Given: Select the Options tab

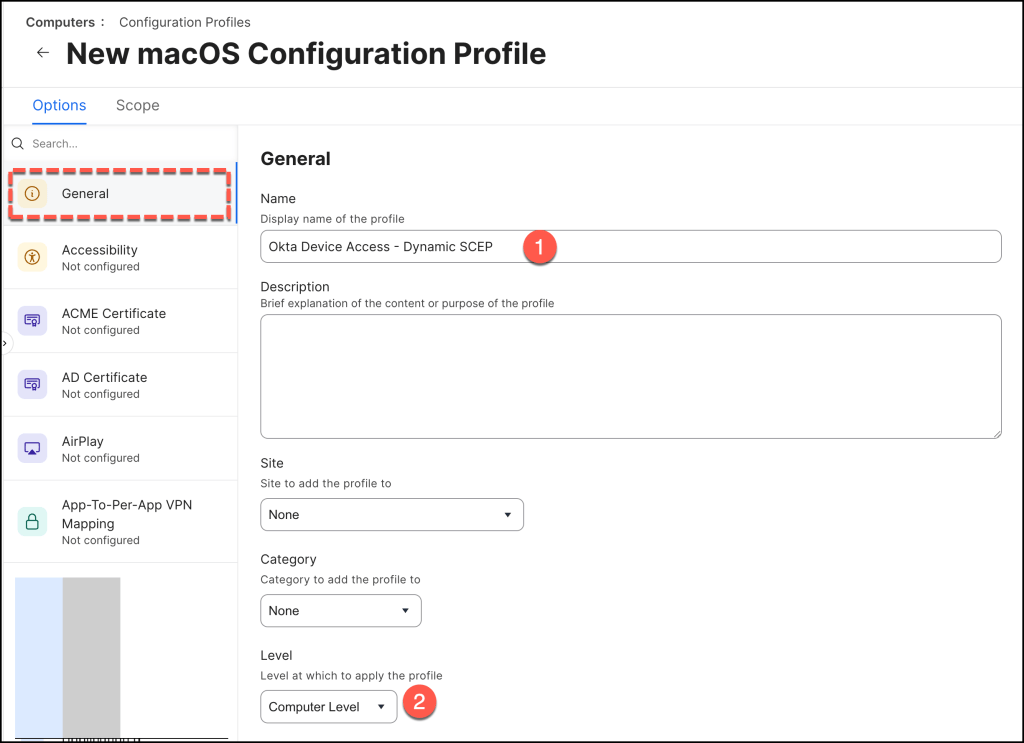Looking at the screenshot, I should point(59,105).
